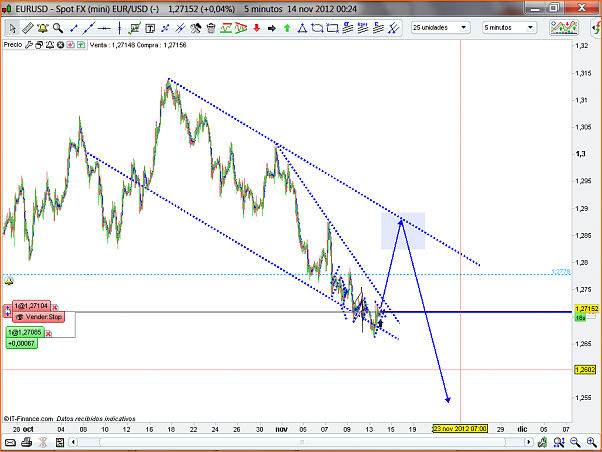Select the vertical line tool
The height and width of the screenshot is (452, 602).
click(x=119, y=28)
